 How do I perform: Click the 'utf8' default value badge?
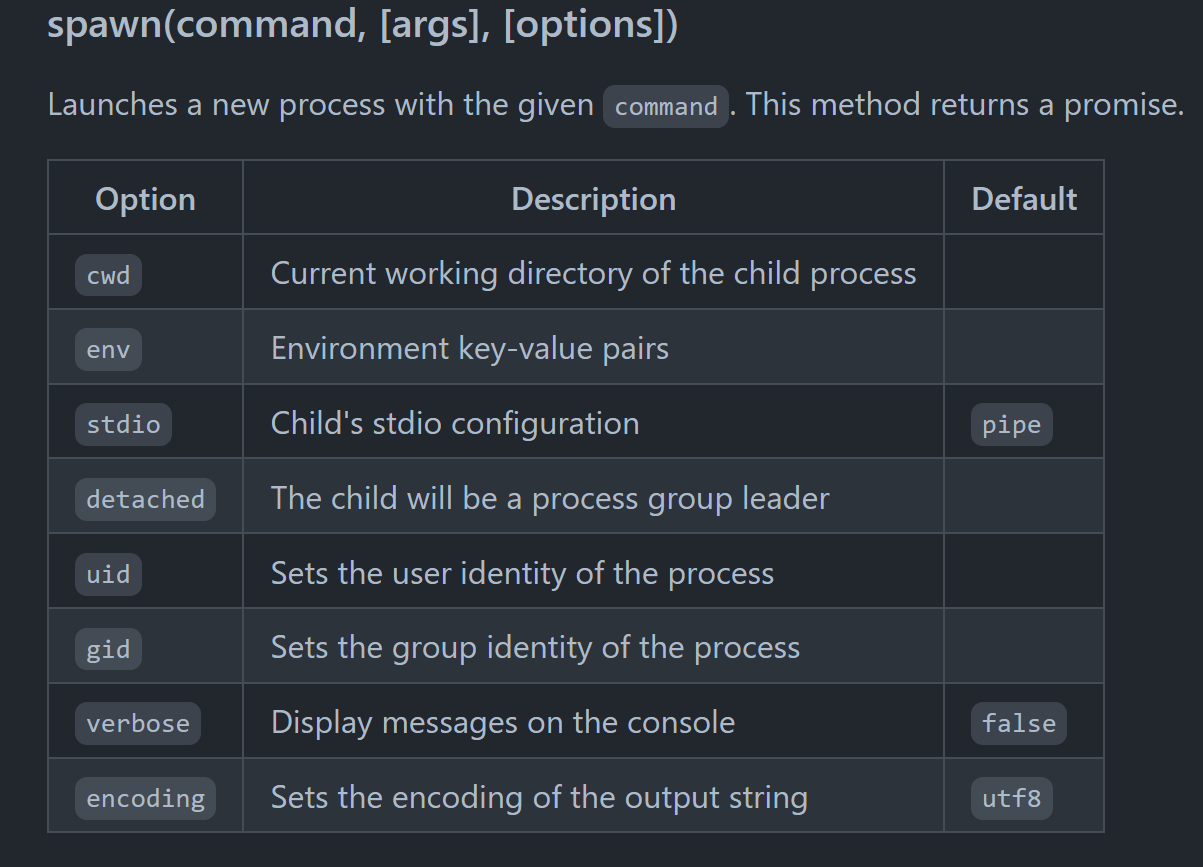click(x=1011, y=798)
